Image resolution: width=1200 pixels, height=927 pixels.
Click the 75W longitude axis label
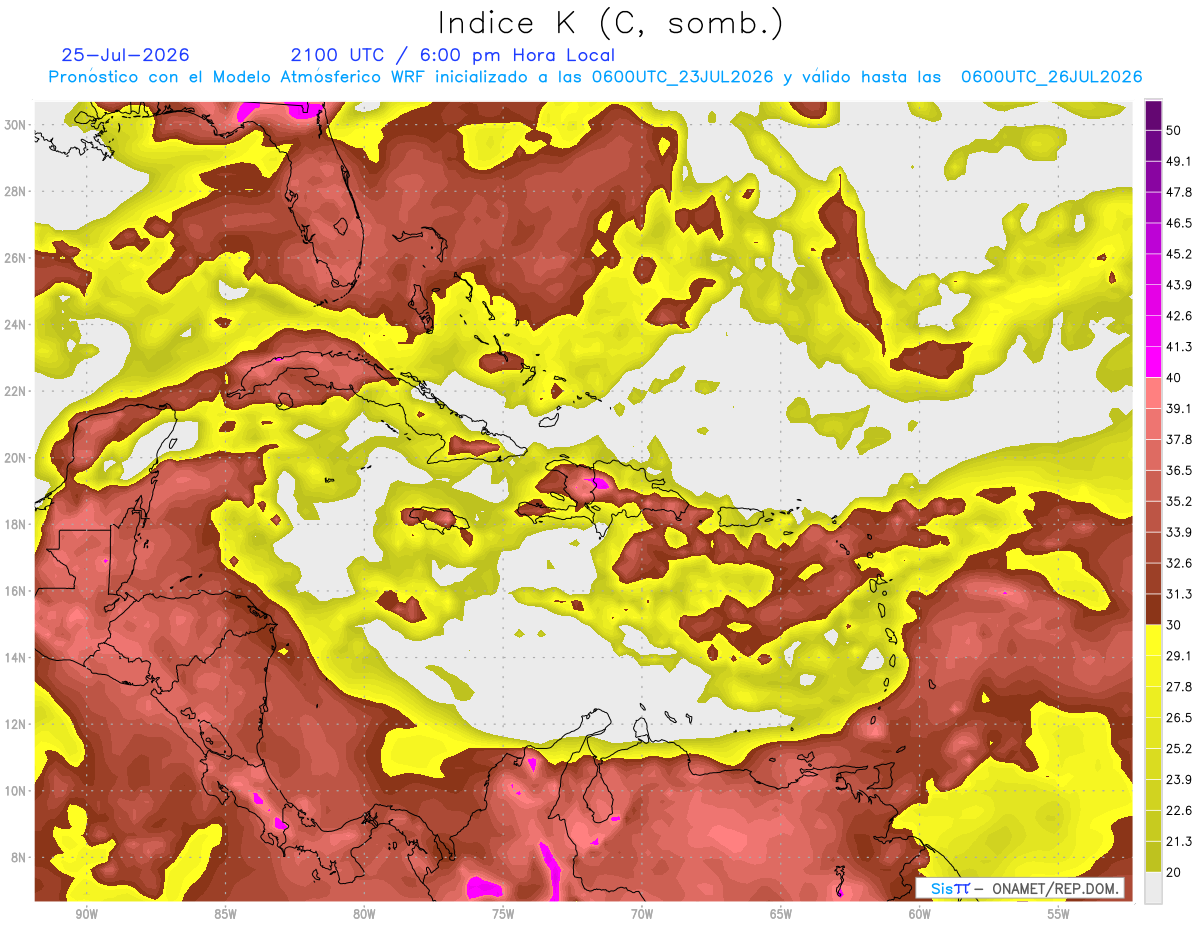503,915
